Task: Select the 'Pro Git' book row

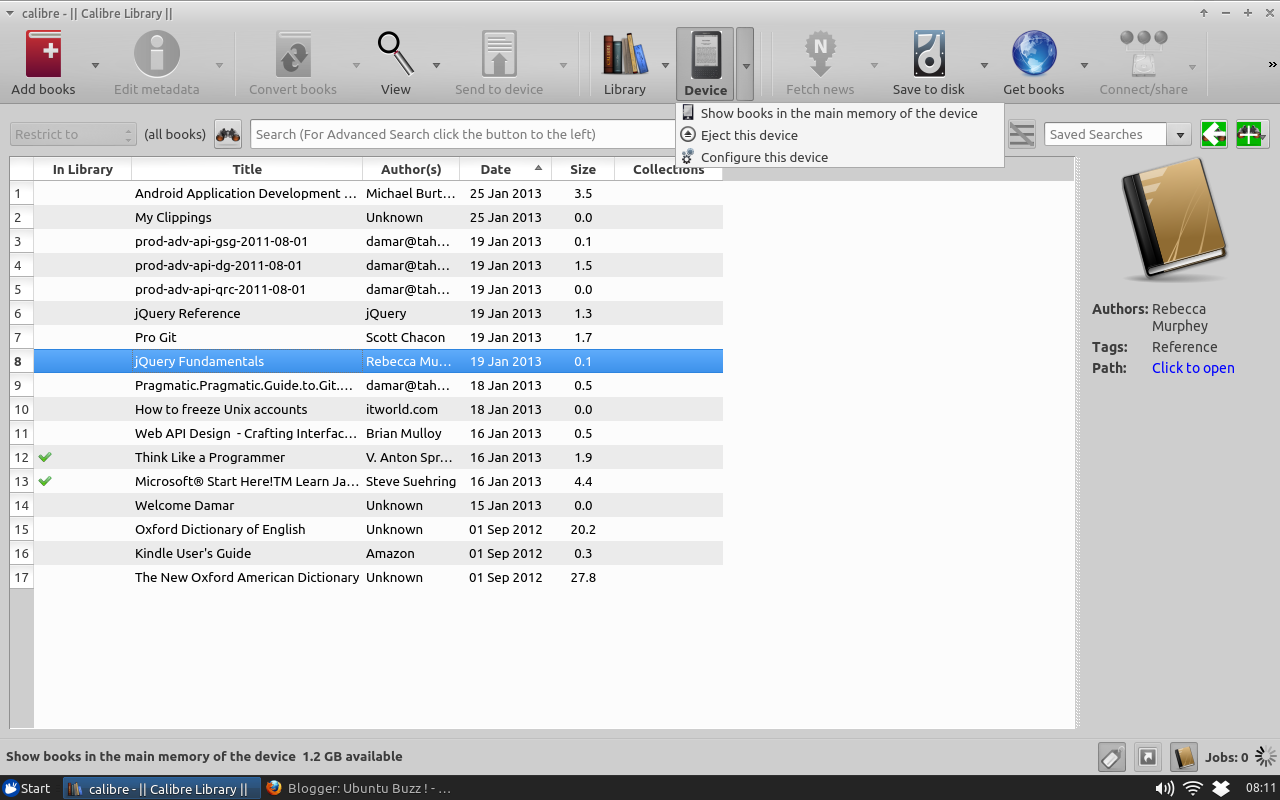Action: pos(378,337)
